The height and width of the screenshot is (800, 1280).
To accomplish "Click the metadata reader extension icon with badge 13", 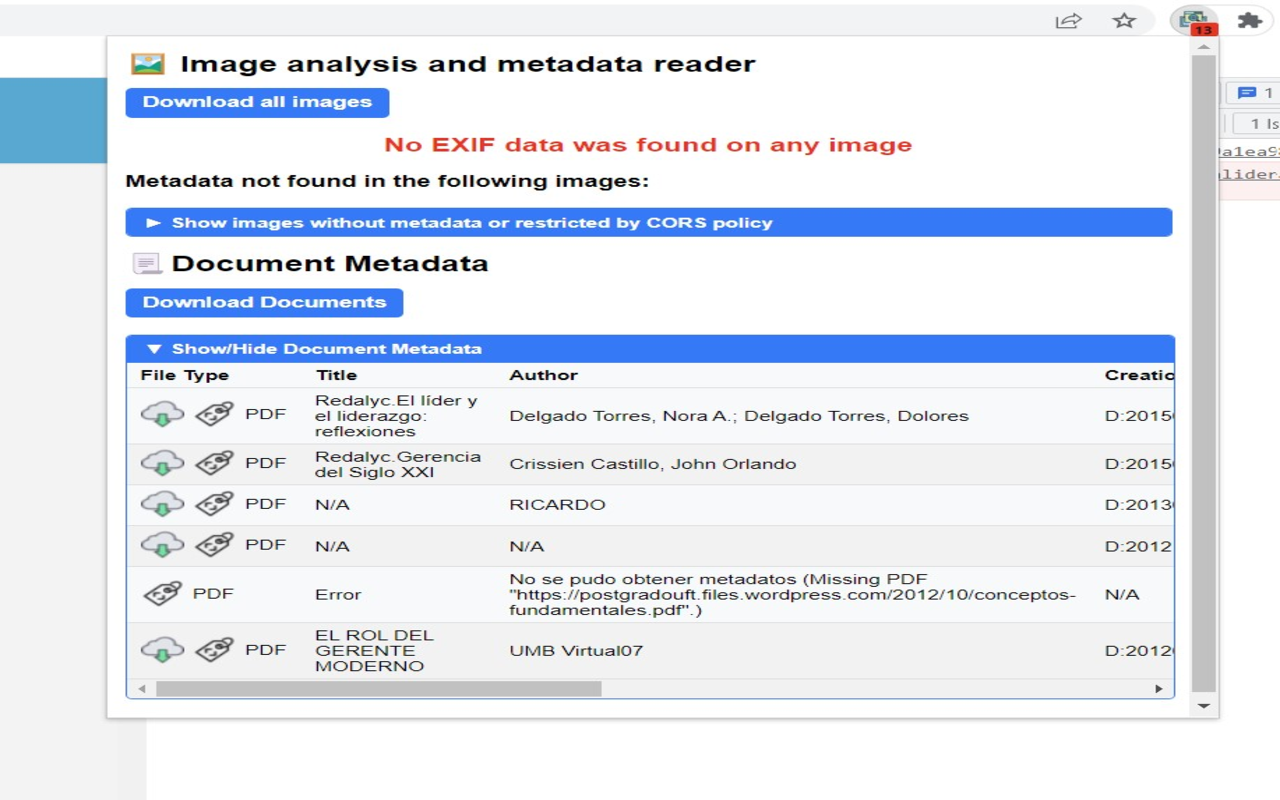I will point(1194,21).
